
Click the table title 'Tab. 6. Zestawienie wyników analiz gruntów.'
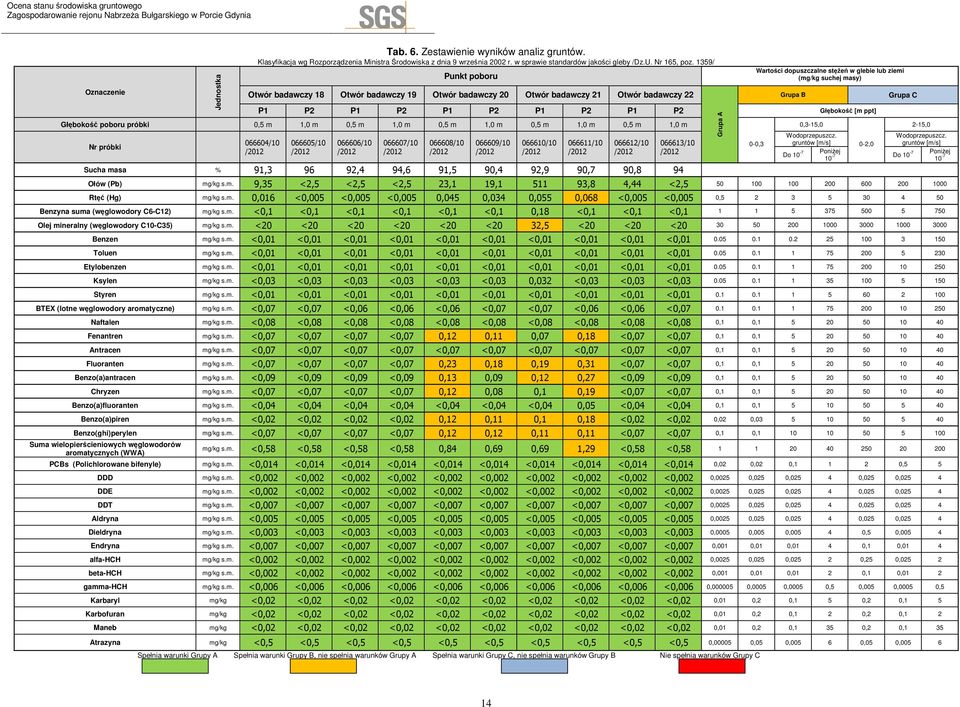click(x=486, y=52)
